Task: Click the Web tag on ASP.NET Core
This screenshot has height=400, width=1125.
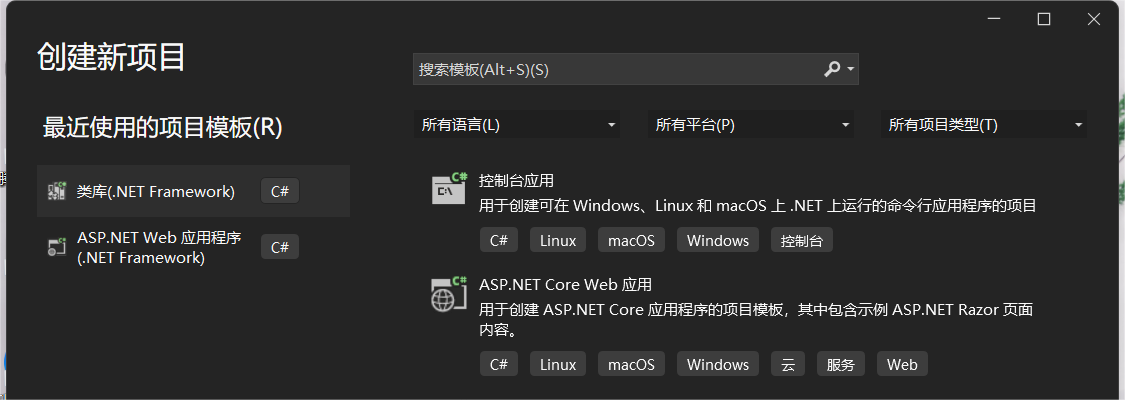Action: (x=902, y=364)
